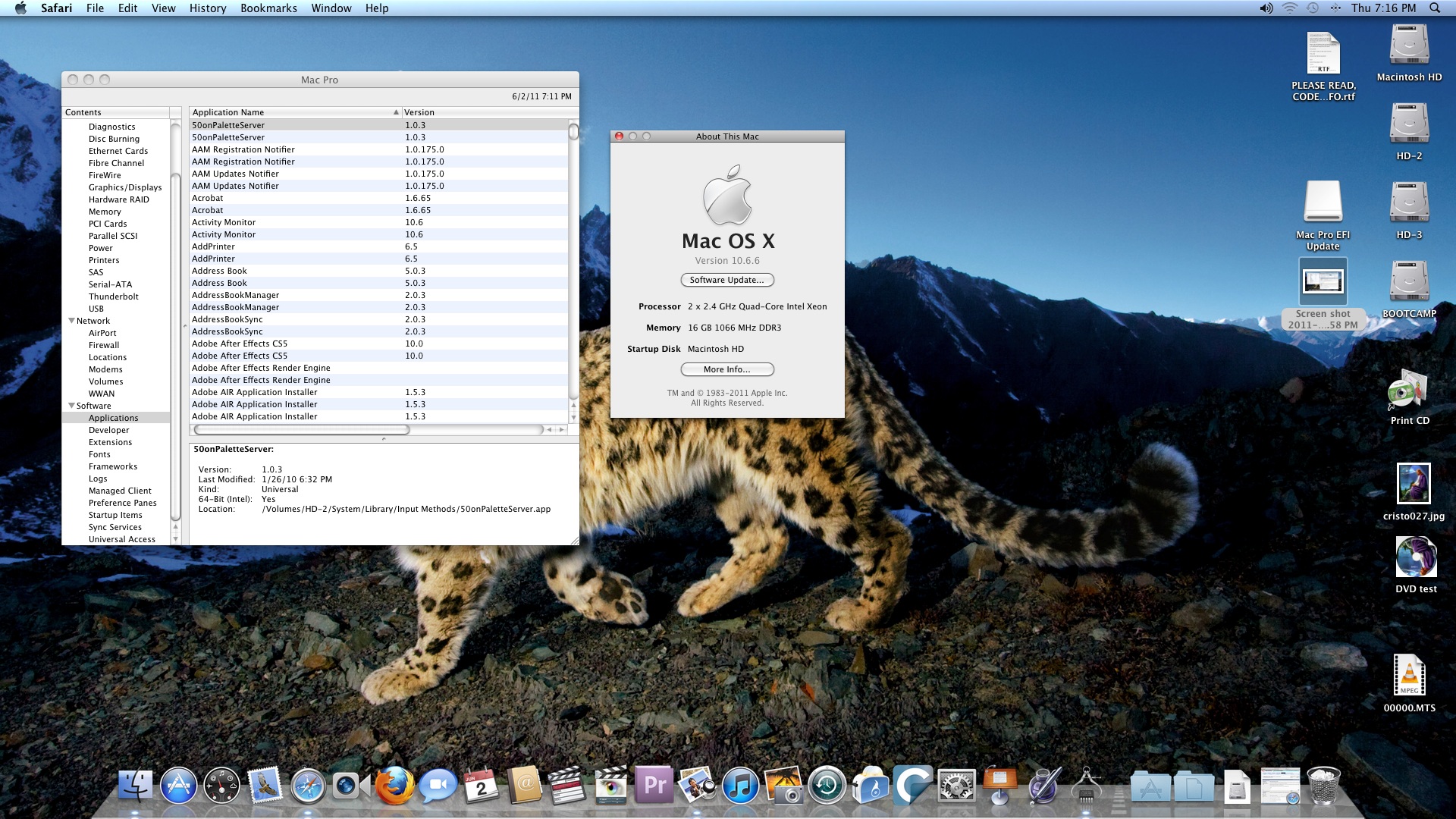This screenshot has width=1456, height=819.
Task: Select Extensions in the Contents sidebar
Action: click(x=110, y=442)
